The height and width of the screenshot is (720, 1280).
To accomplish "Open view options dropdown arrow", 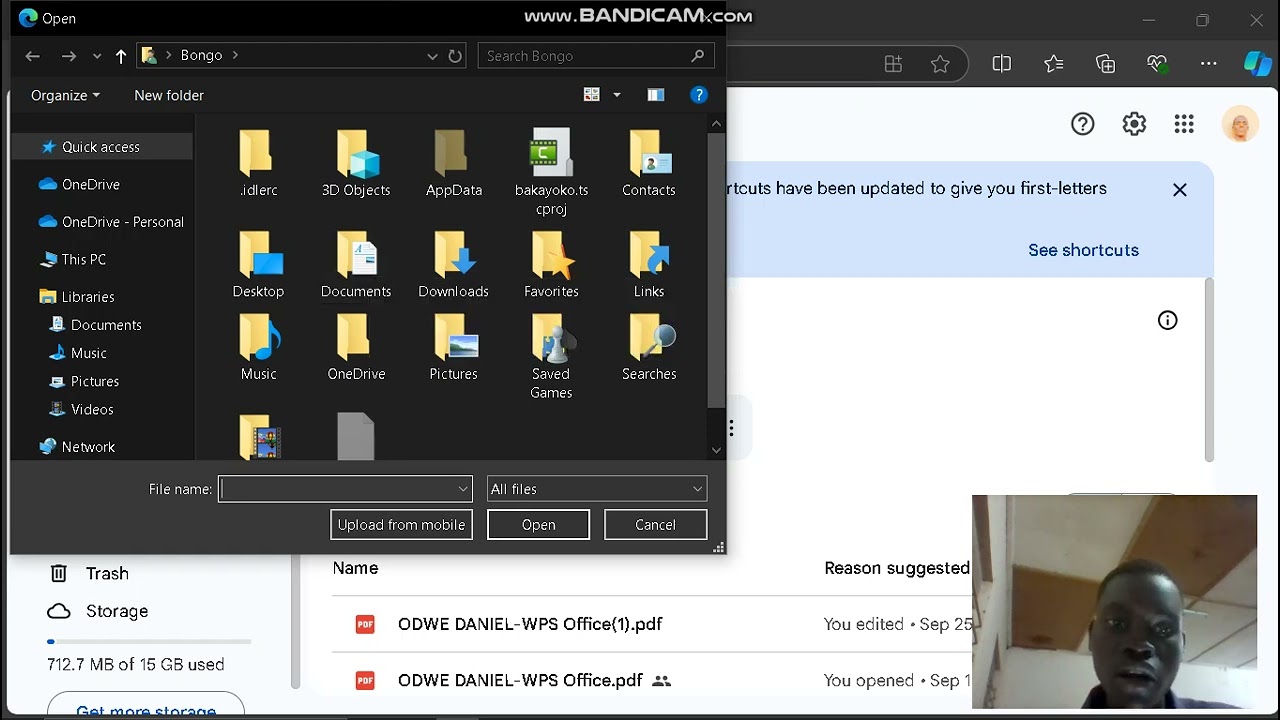I will tap(616, 95).
